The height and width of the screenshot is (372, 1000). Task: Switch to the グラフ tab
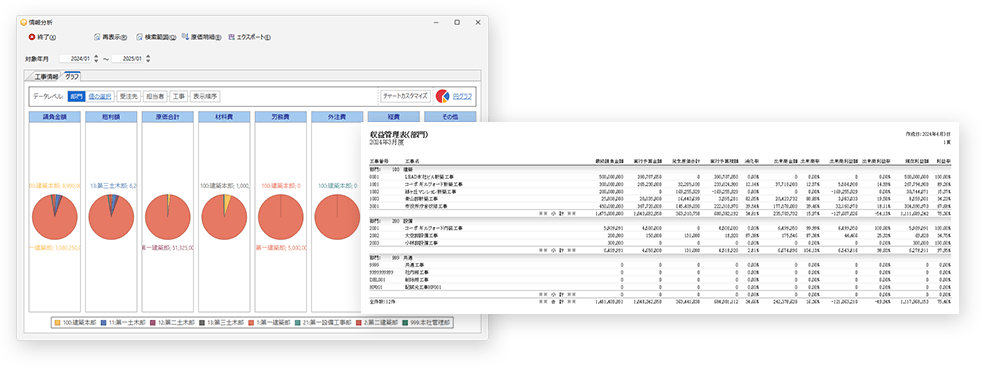71,77
